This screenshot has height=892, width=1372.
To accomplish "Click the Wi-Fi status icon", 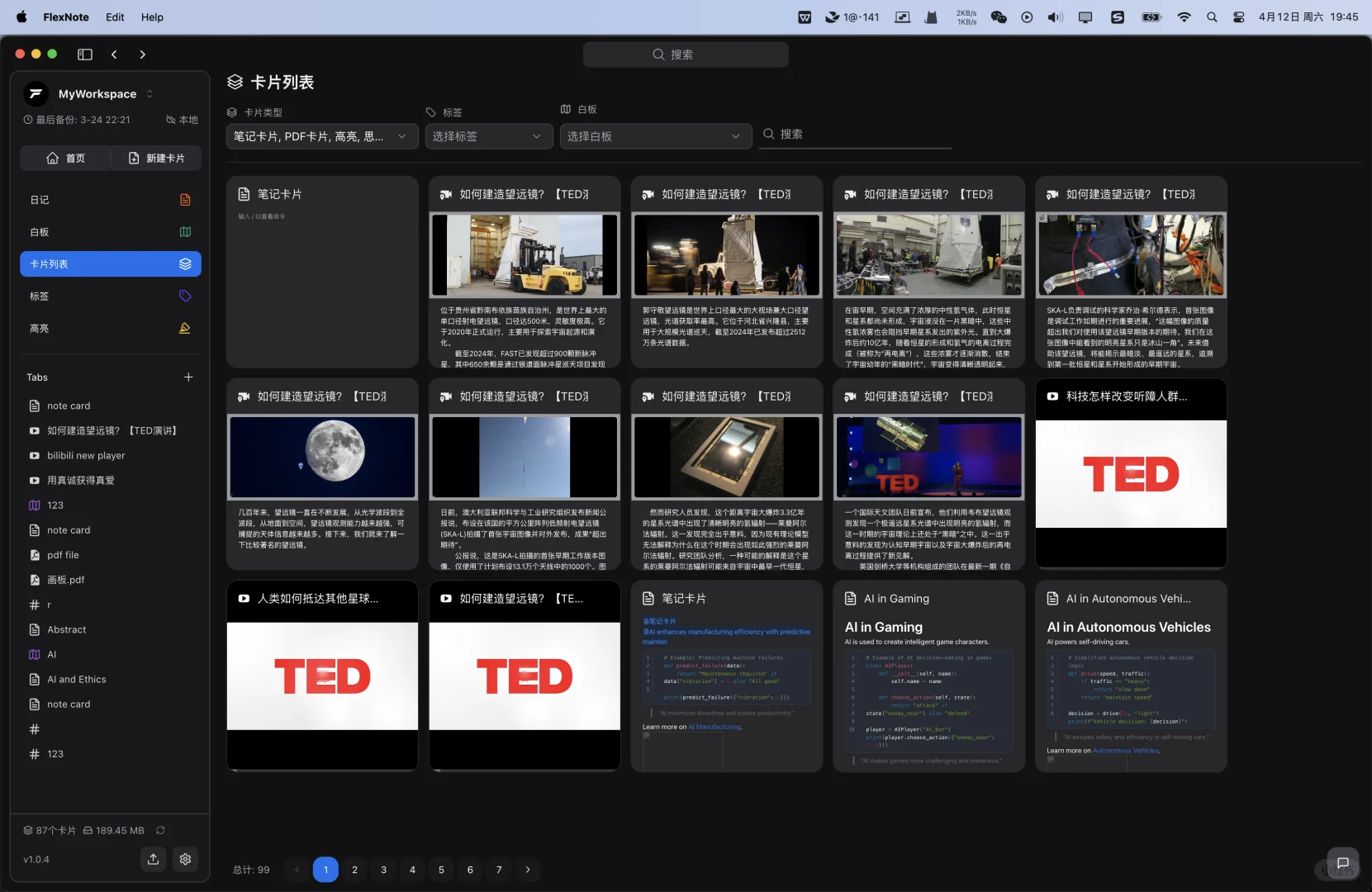I will pyautogui.click(x=1184, y=17).
